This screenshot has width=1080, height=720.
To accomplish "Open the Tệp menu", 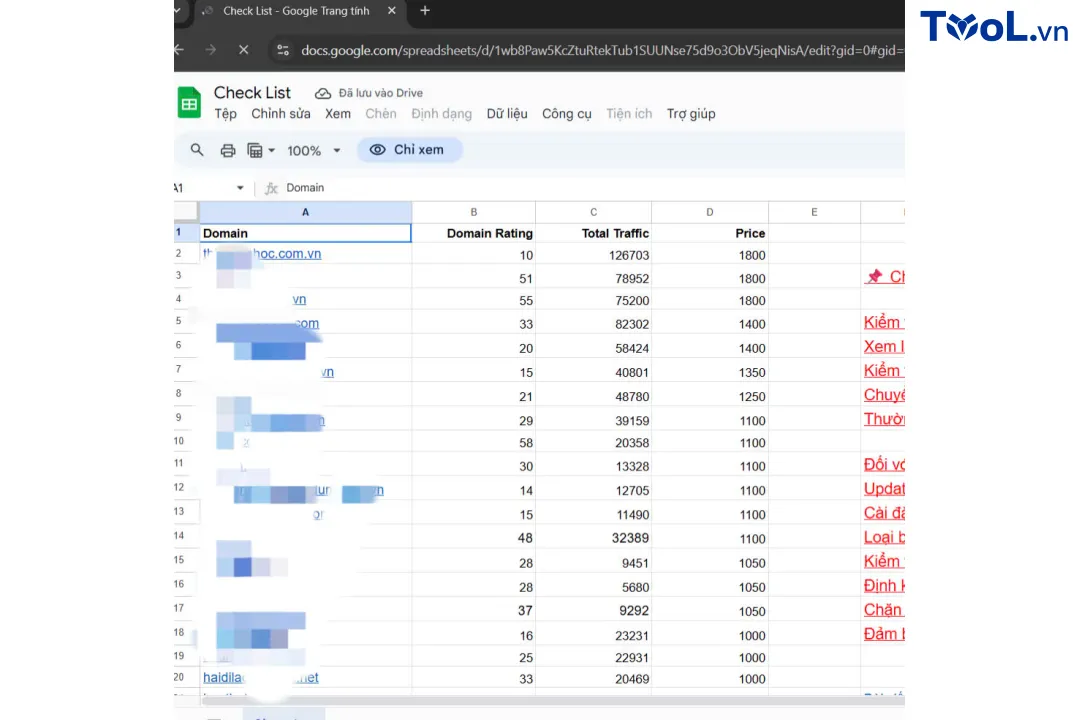I will [225, 114].
